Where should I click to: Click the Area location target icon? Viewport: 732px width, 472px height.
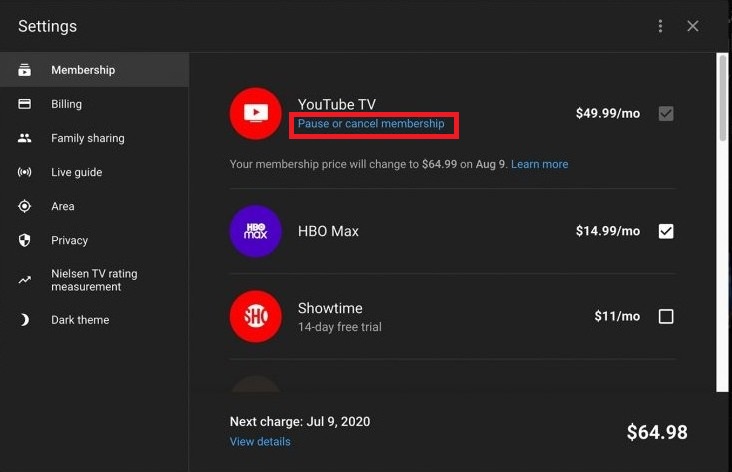point(25,206)
